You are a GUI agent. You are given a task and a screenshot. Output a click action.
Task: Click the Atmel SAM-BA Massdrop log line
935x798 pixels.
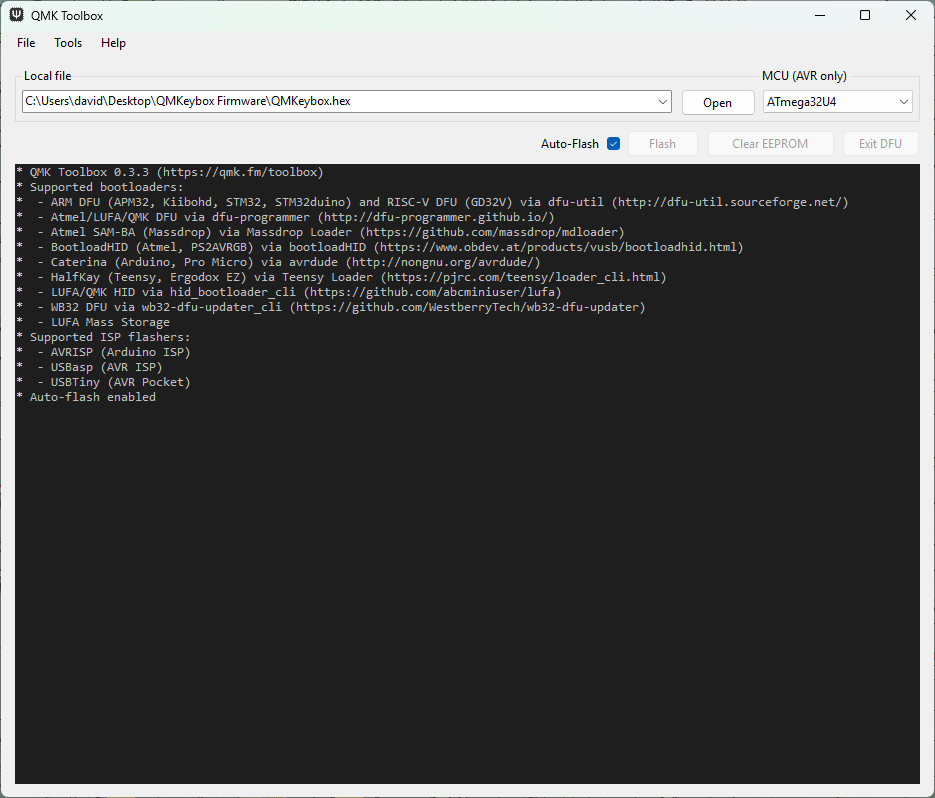tap(320, 232)
